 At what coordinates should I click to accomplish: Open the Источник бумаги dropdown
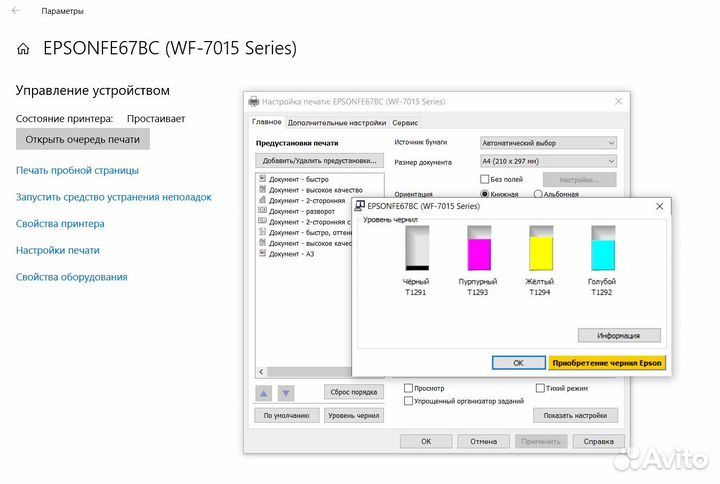(x=548, y=143)
